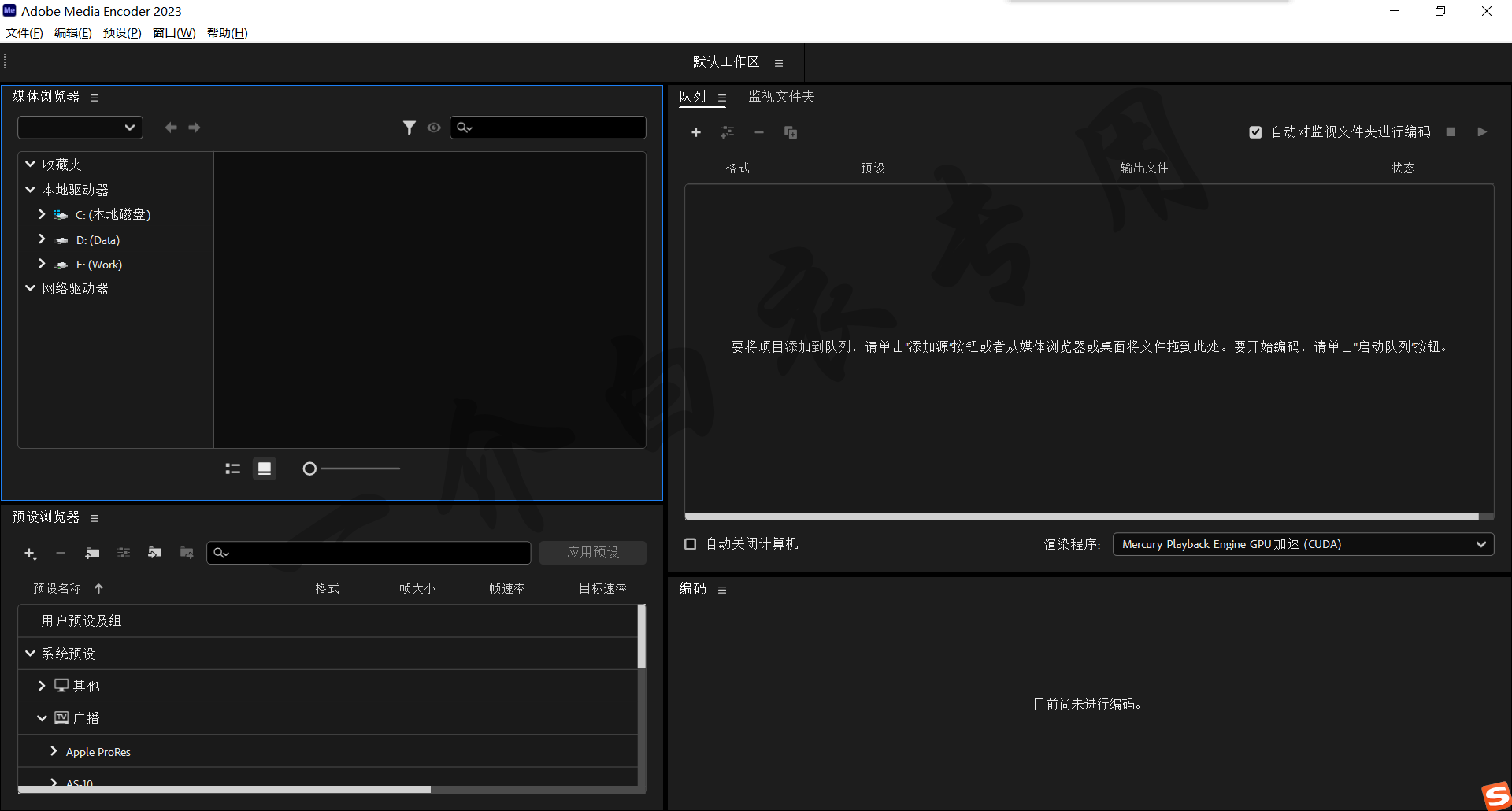Open the renderer Mercury Playback Engine dropdown

coord(1303,544)
